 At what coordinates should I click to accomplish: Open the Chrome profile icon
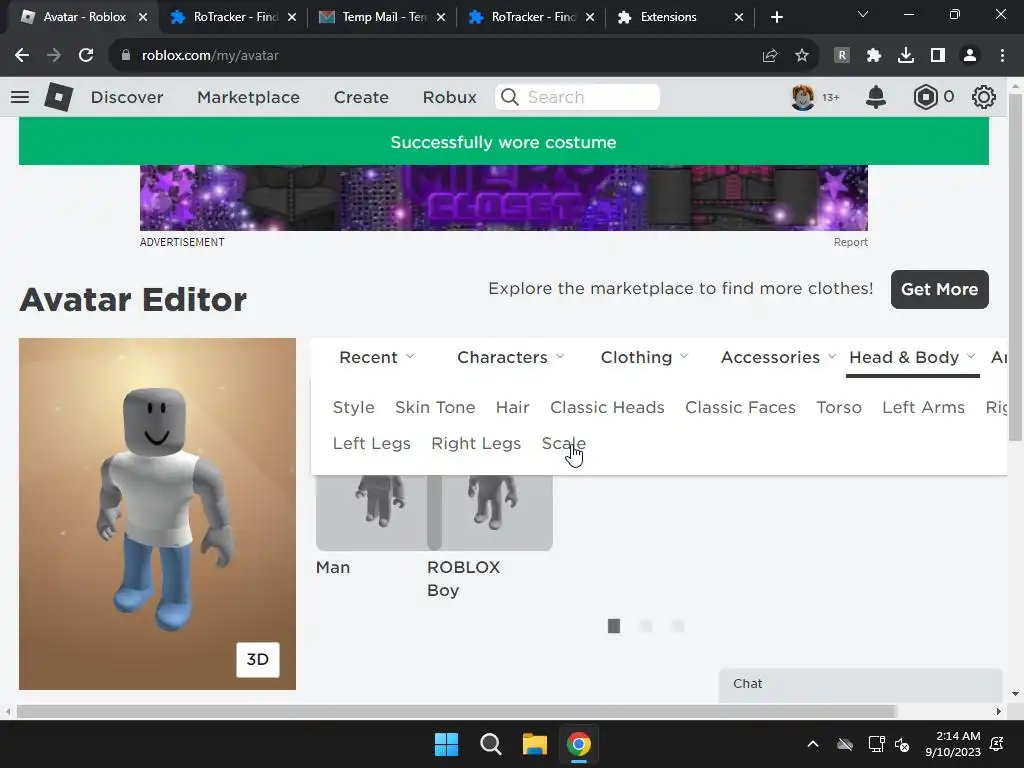[970, 56]
